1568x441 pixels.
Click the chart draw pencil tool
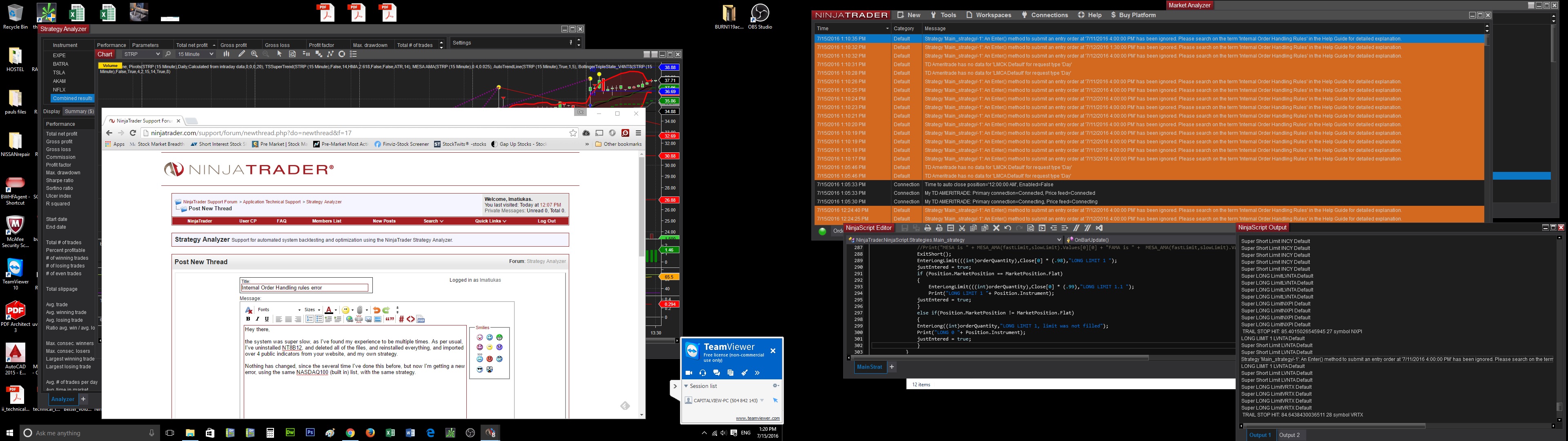click(242, 54)
